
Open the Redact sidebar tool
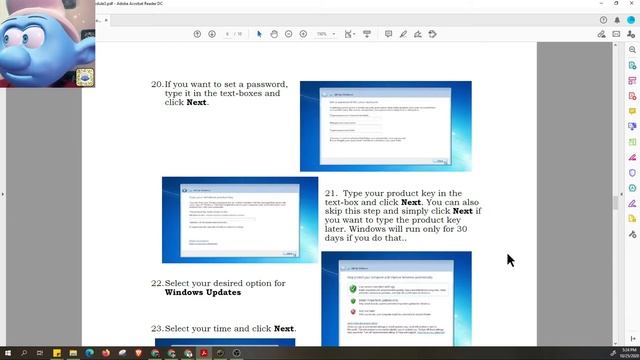point(632,158)
